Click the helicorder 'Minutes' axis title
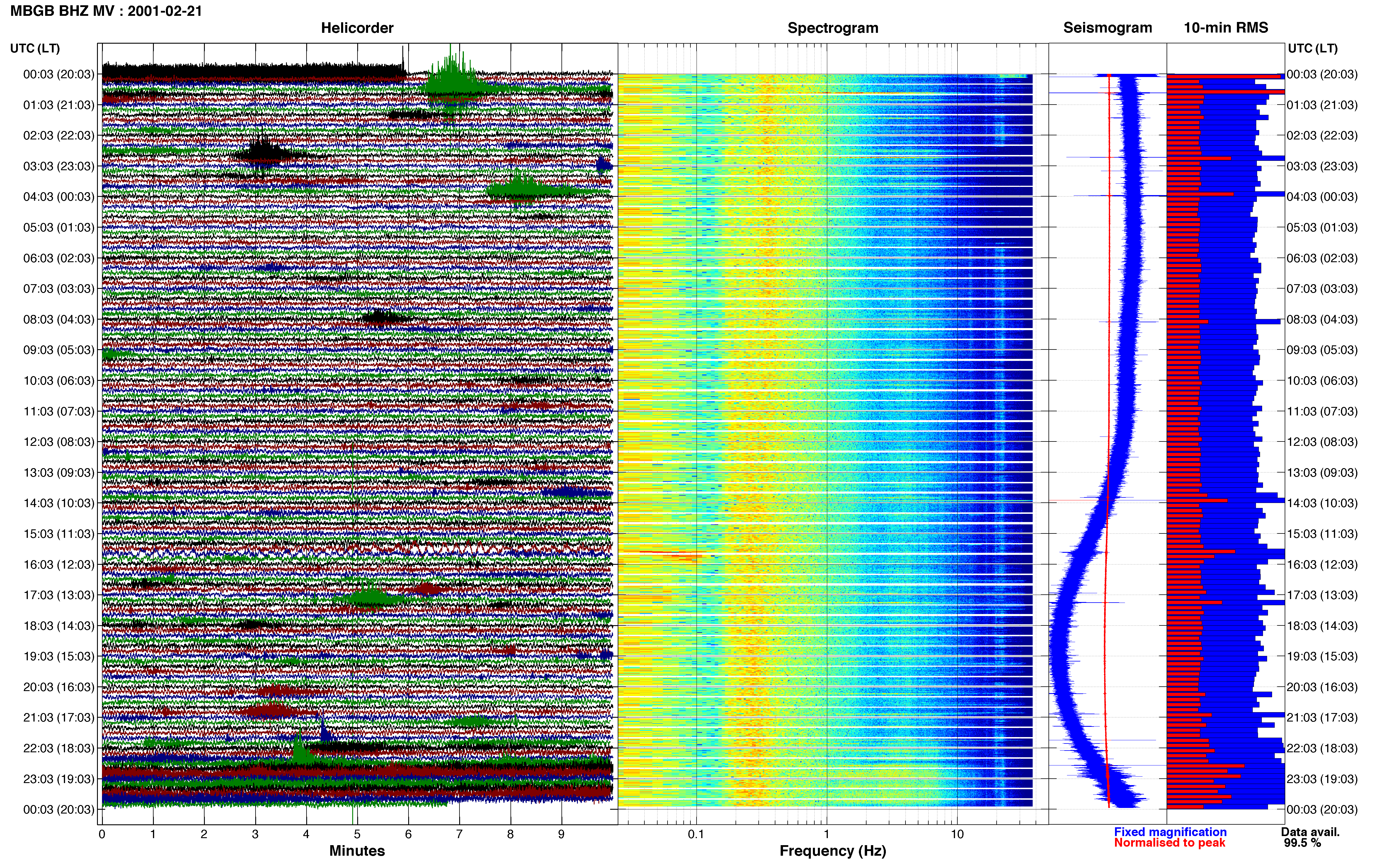 357,851
